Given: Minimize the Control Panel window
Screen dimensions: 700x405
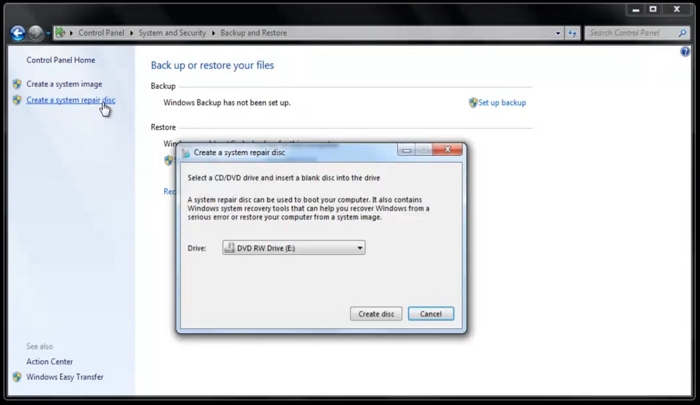Looking at the screenshot, I should [x=636, y=9].
